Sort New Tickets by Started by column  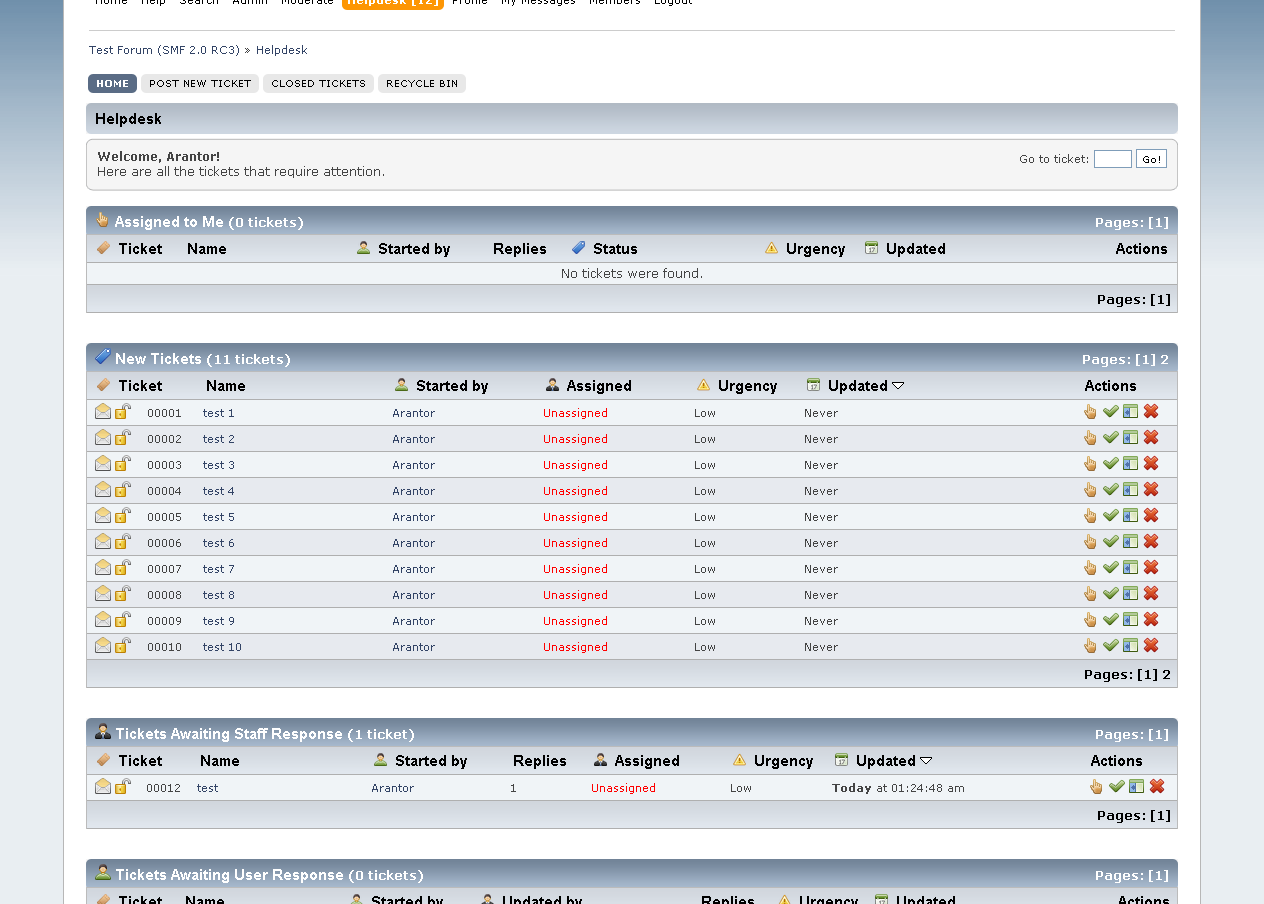[x=452, y=386]
